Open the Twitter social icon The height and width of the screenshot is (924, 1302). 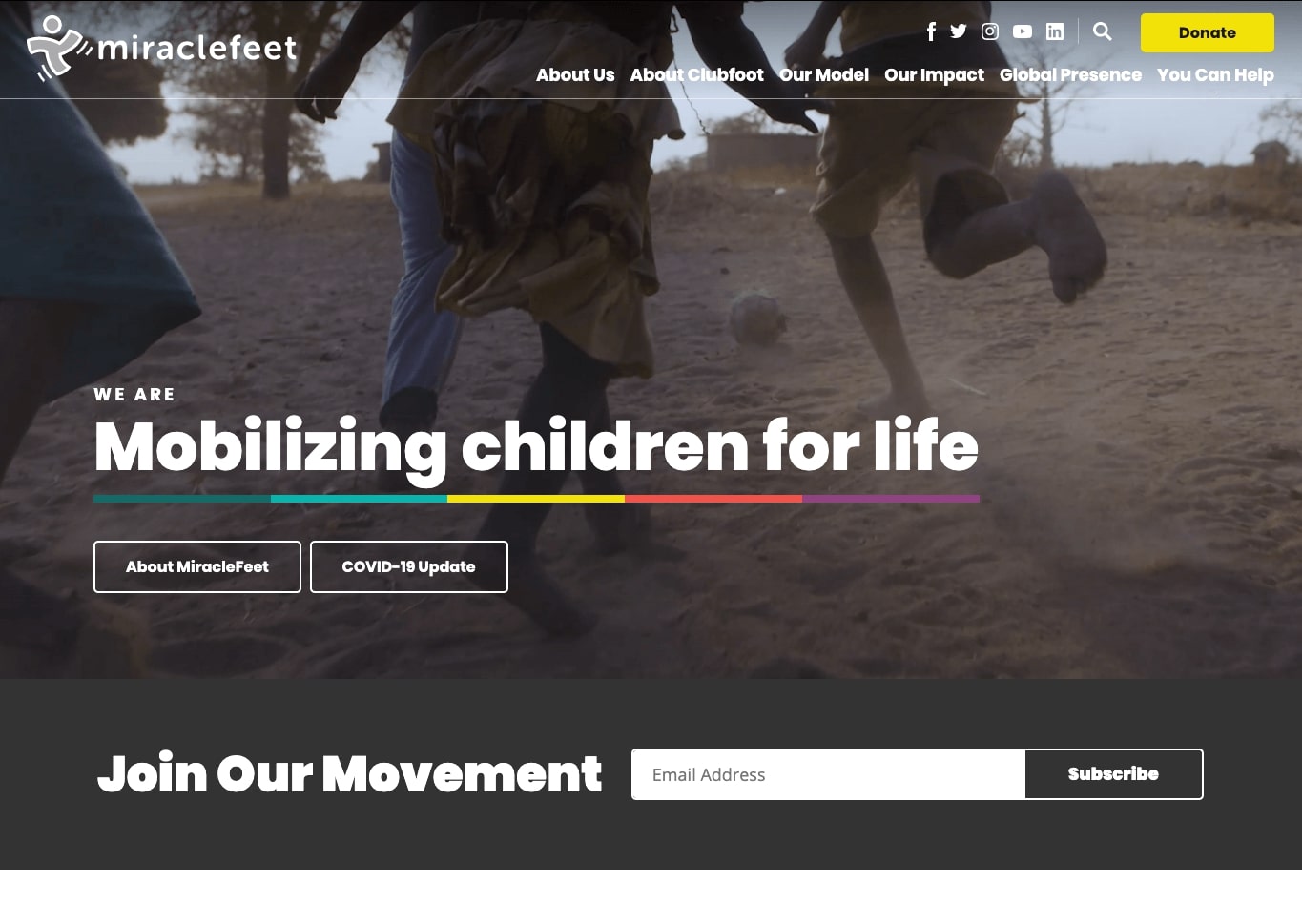959,31
